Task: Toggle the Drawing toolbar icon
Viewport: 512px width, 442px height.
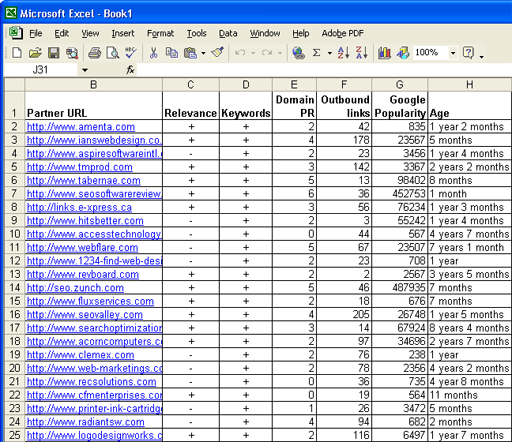Action: coord(403,53)
